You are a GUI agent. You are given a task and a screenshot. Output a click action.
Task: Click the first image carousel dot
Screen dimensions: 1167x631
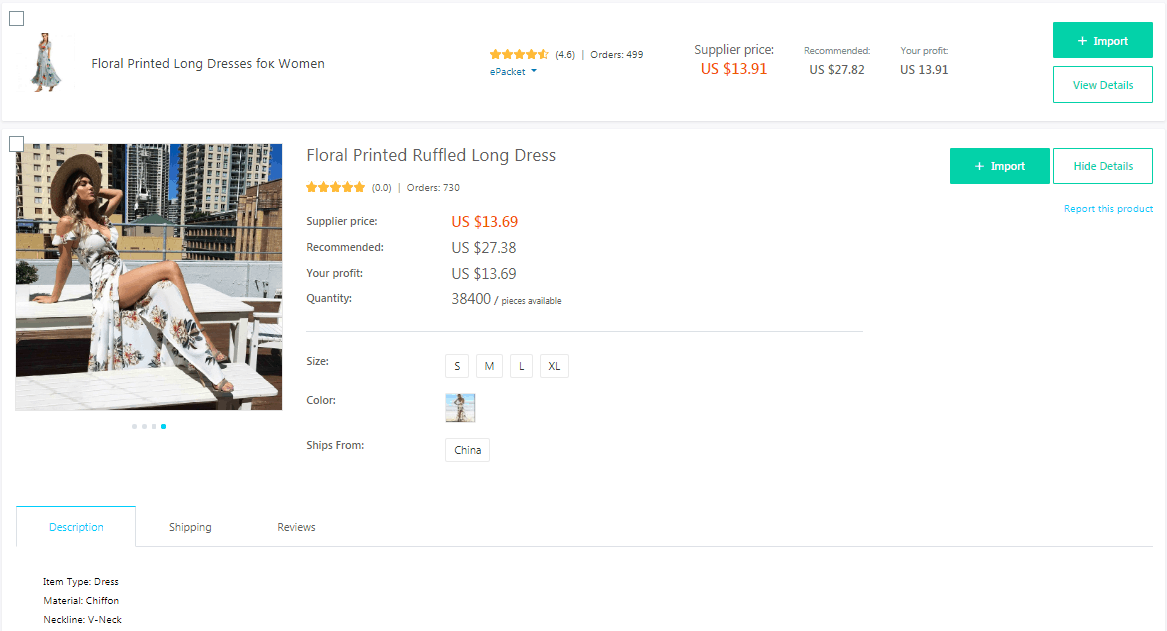point(134,427)
